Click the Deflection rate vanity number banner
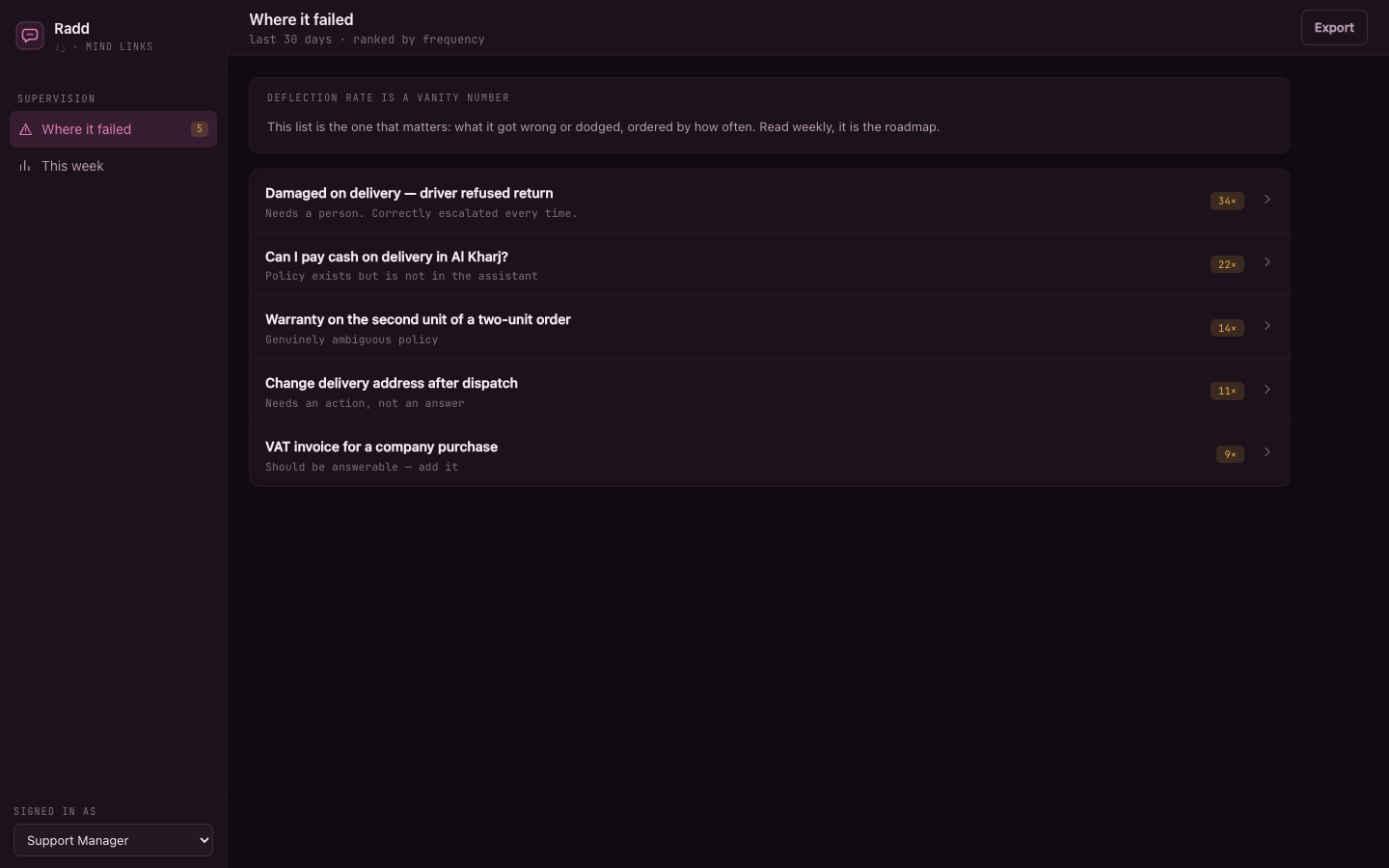 pos(770,116)
